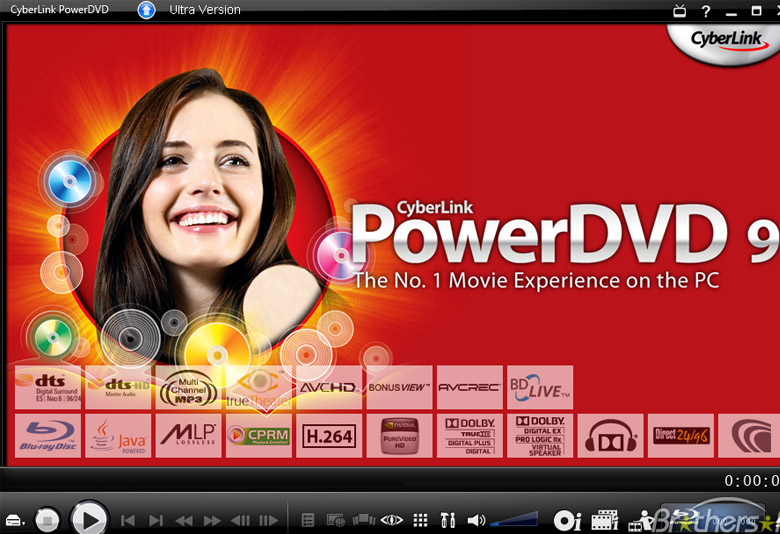Click the Java Powered logo tile

click(118, 435)
